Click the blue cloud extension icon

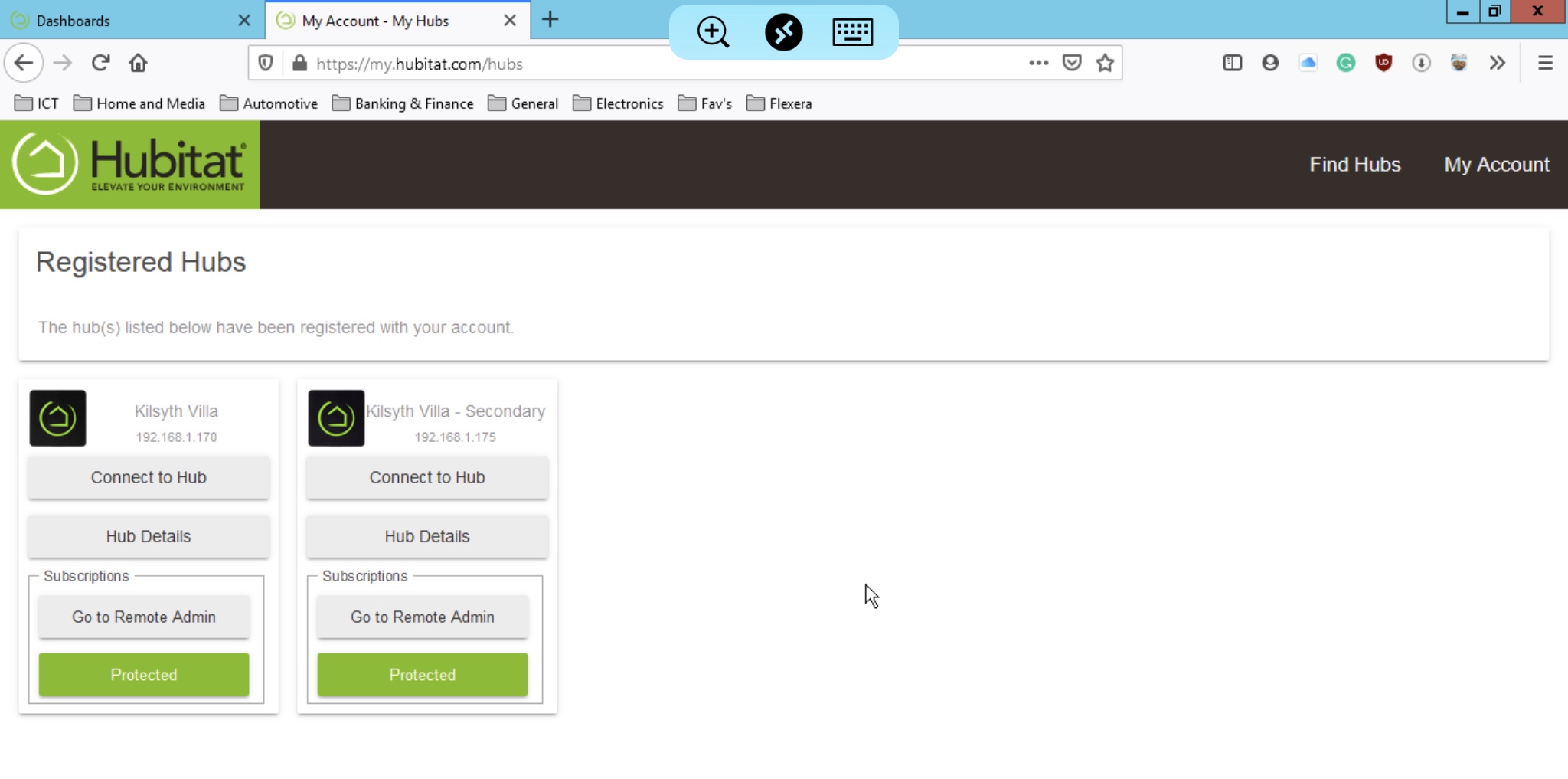tap(1308, 63)
